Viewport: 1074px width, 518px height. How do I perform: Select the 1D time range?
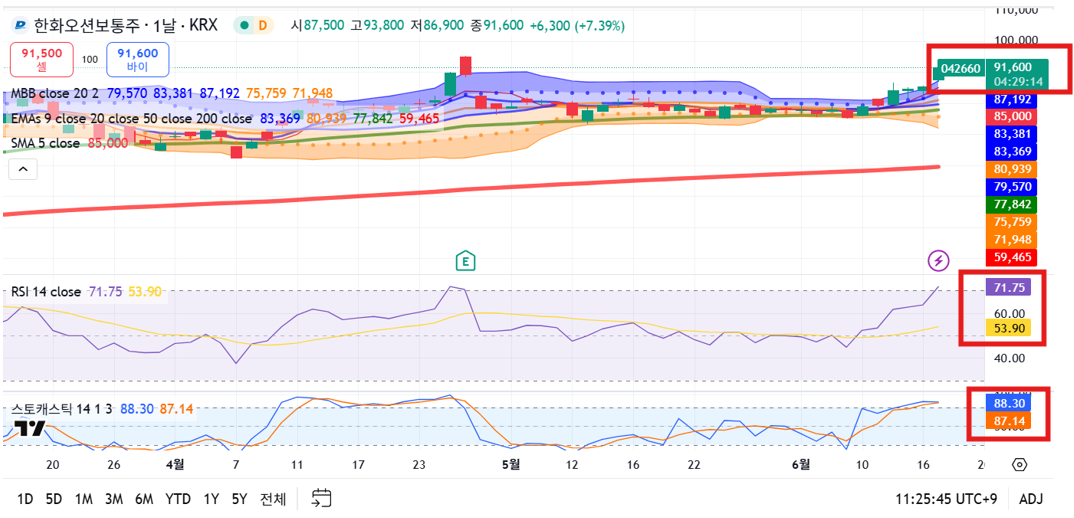[x=25, y=499]
